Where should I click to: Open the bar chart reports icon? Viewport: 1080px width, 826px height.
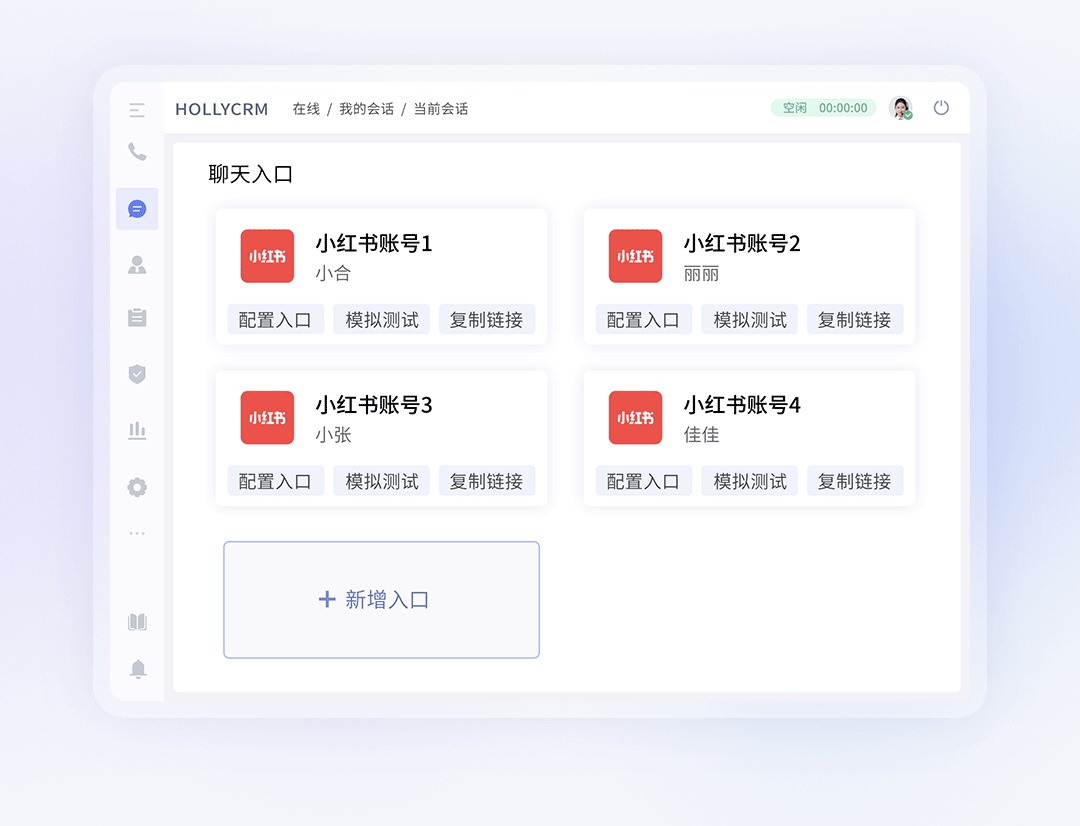[x=137, y=431]
